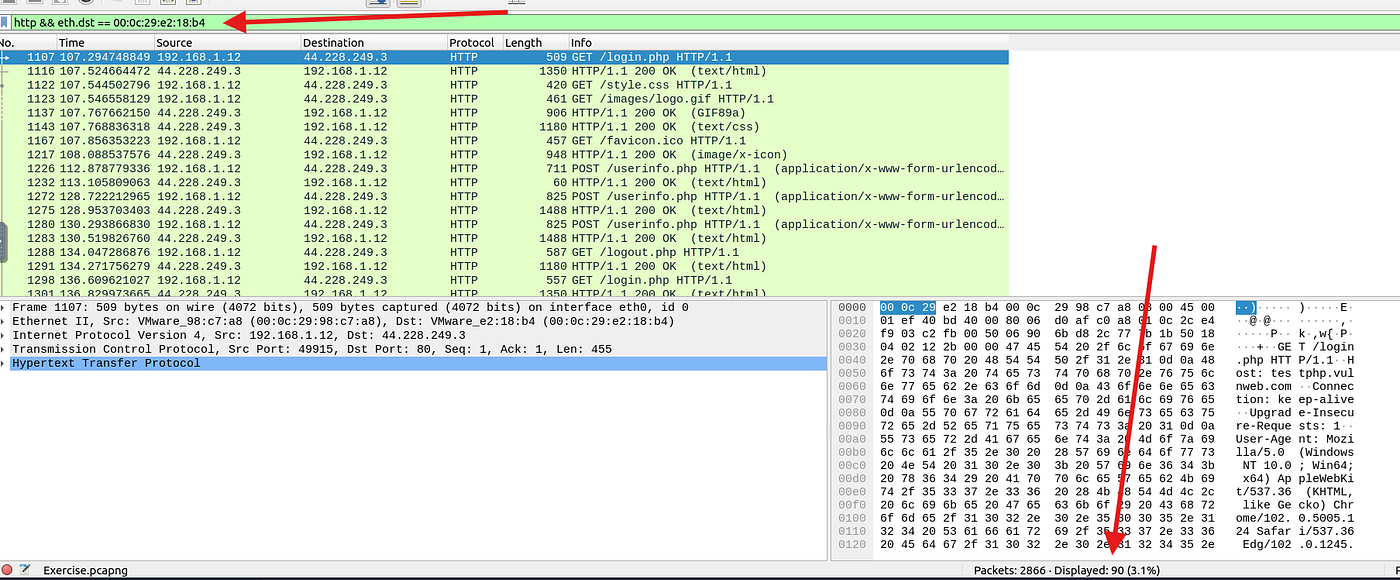This screenshot has height=580, width=1400.
Task: Expand the Transmission Control Protocol node
Action: click(x=4, y=349)
